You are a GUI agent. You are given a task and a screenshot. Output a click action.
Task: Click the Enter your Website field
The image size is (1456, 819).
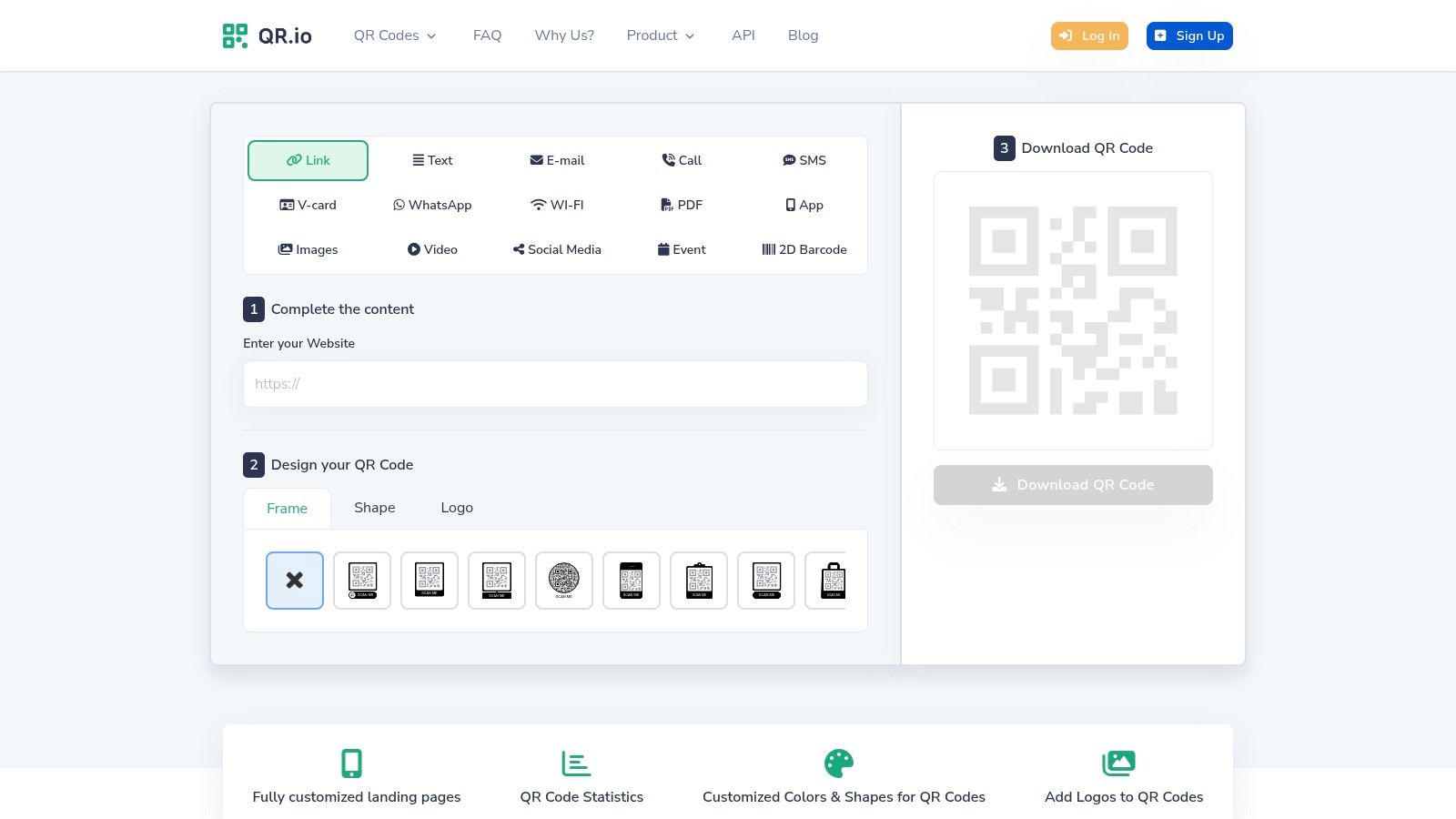tap(555, 384)
